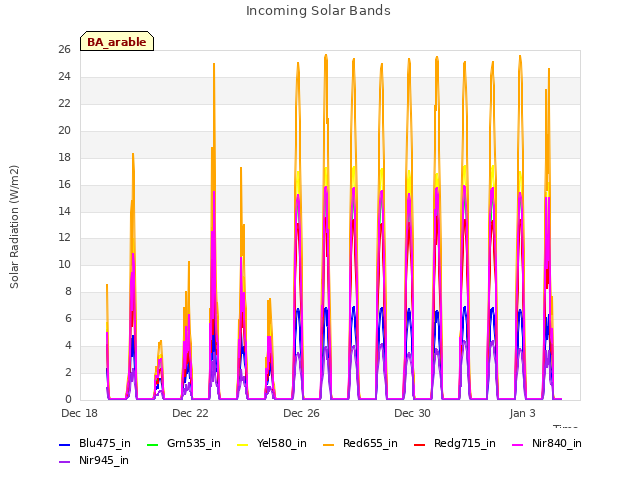640x480 pixels.
Task: Click the Dec 22 x-axis label
Action: click(190, 413)
